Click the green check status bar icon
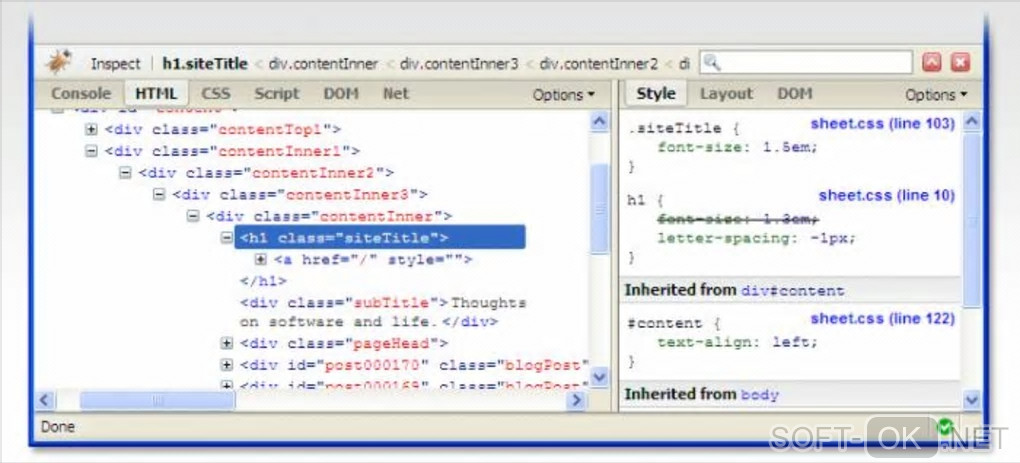Image resolution: width=1020 pixels, height=463 pixels. 945,427
